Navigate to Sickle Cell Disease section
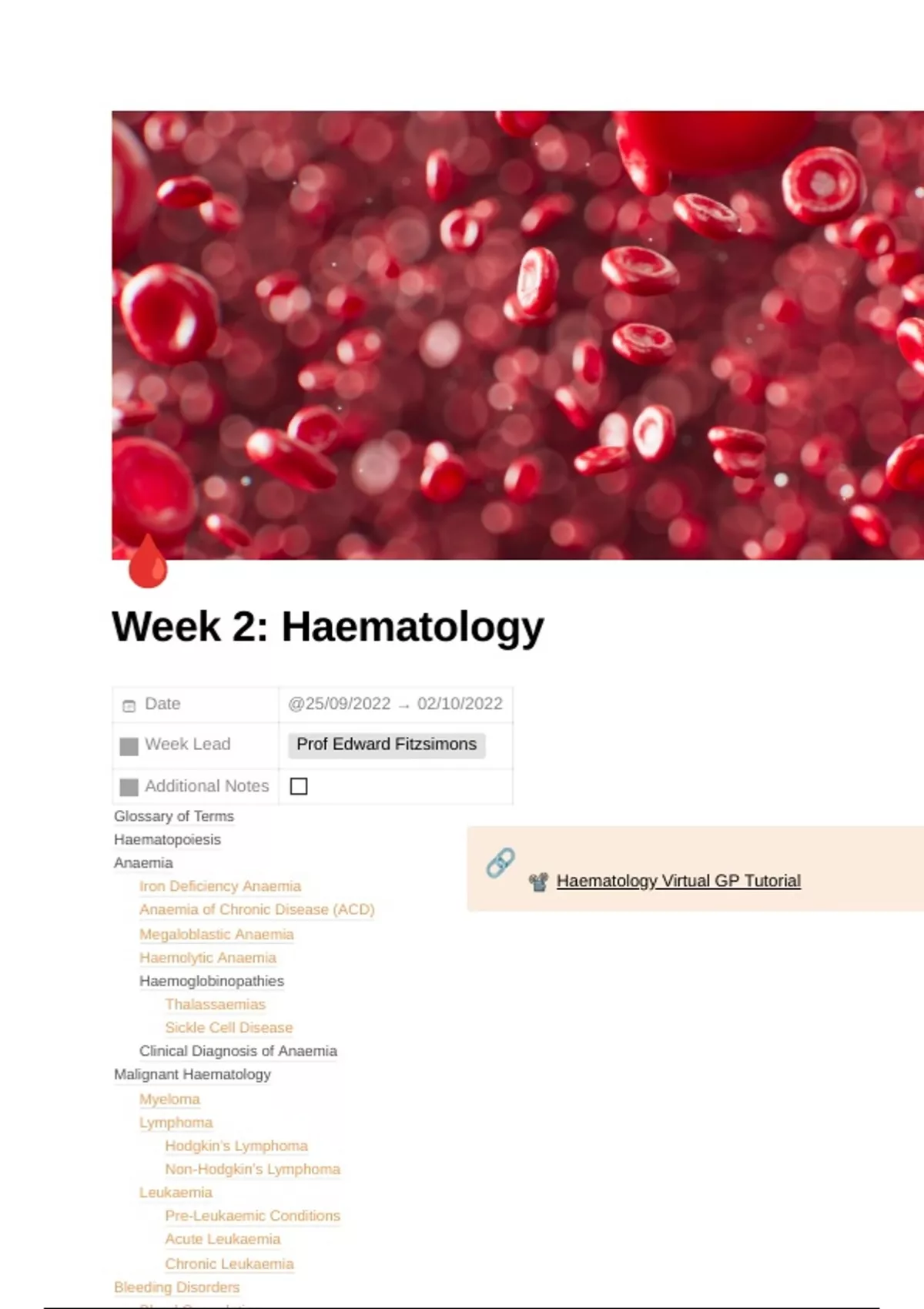Viewport: 924px width, 1309px height. pyautogui.click(x=229, y=1028)
